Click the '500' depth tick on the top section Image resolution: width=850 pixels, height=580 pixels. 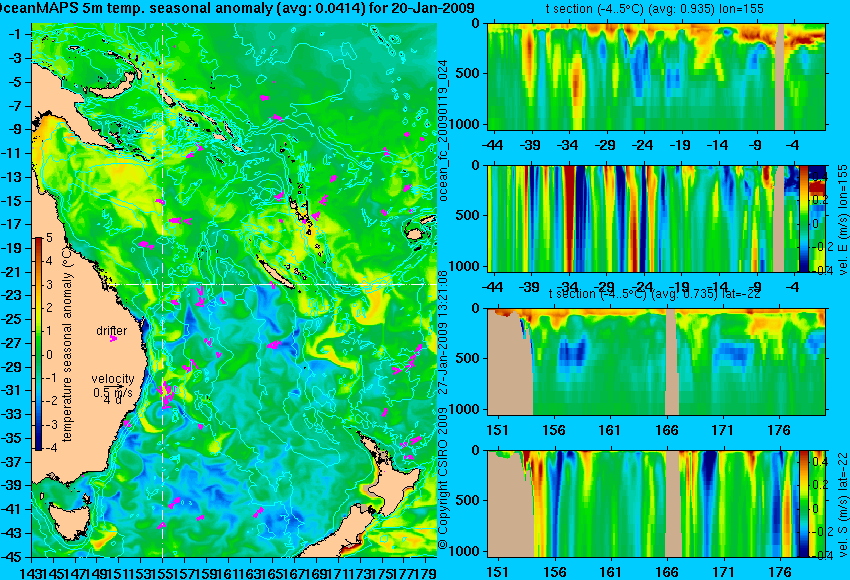tap(468, 74)
